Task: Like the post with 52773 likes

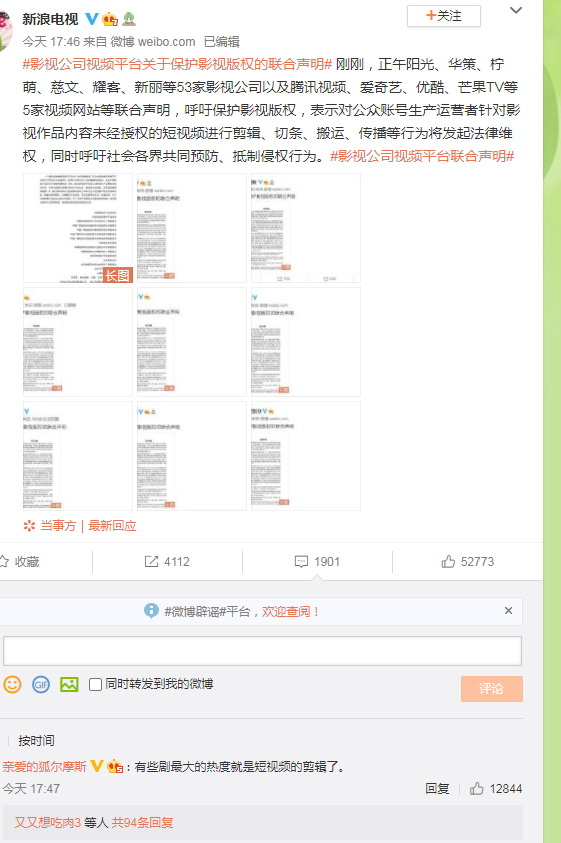Action: point(467,562)
